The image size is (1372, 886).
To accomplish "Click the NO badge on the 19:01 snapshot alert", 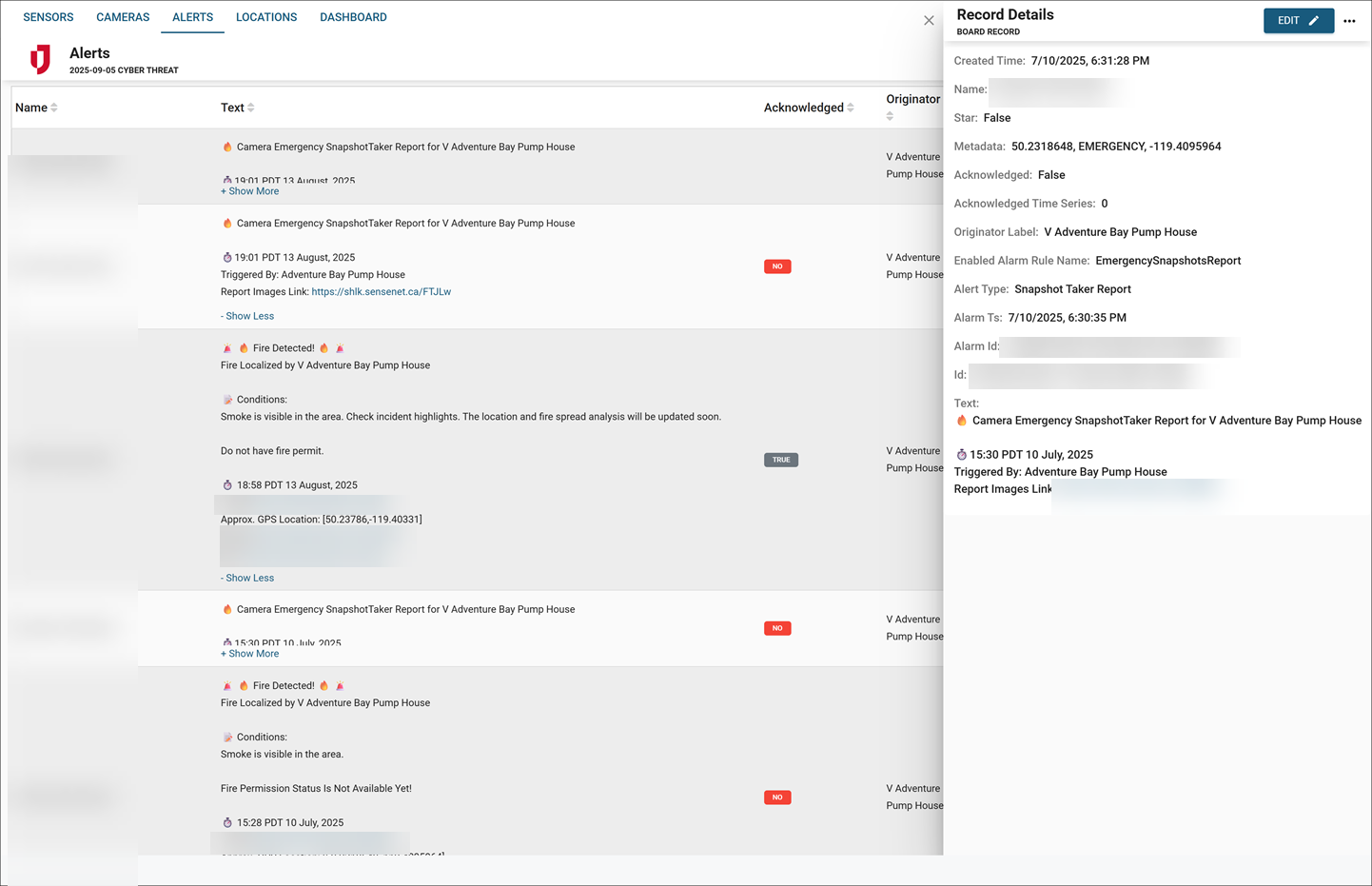I will pyautogui.click(x=777, y=266).
